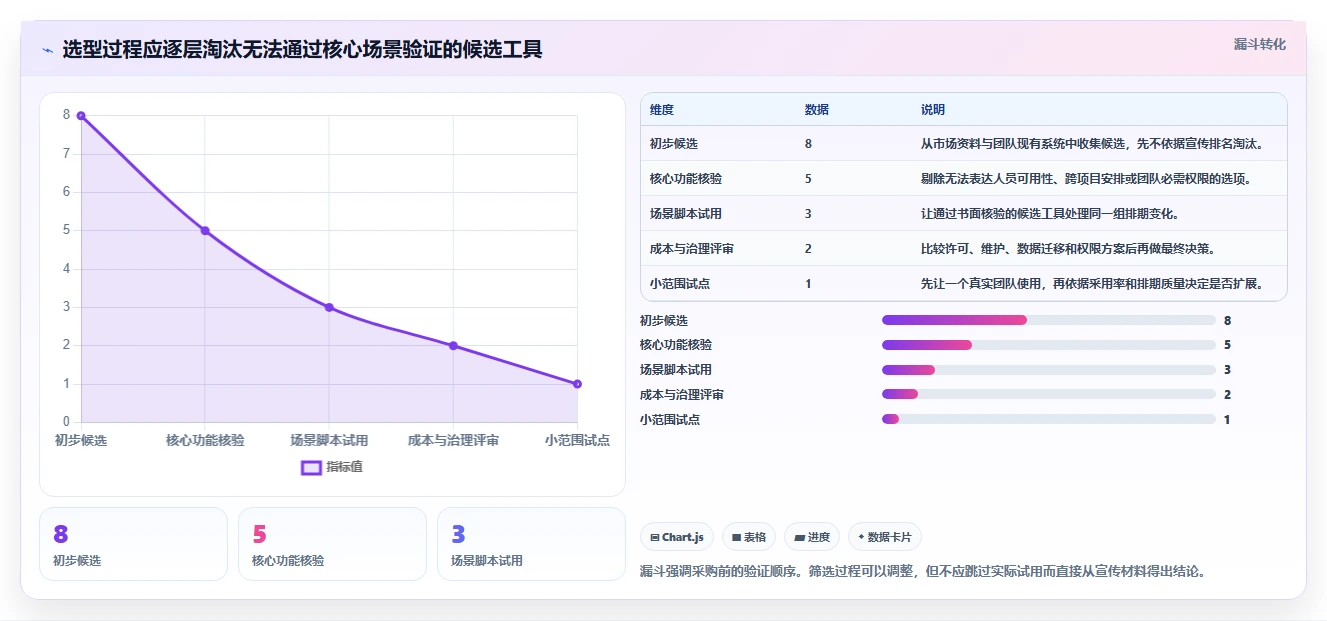
Task: Click the footer note starting 漏斗强调采购前
Action: point(922,572)
